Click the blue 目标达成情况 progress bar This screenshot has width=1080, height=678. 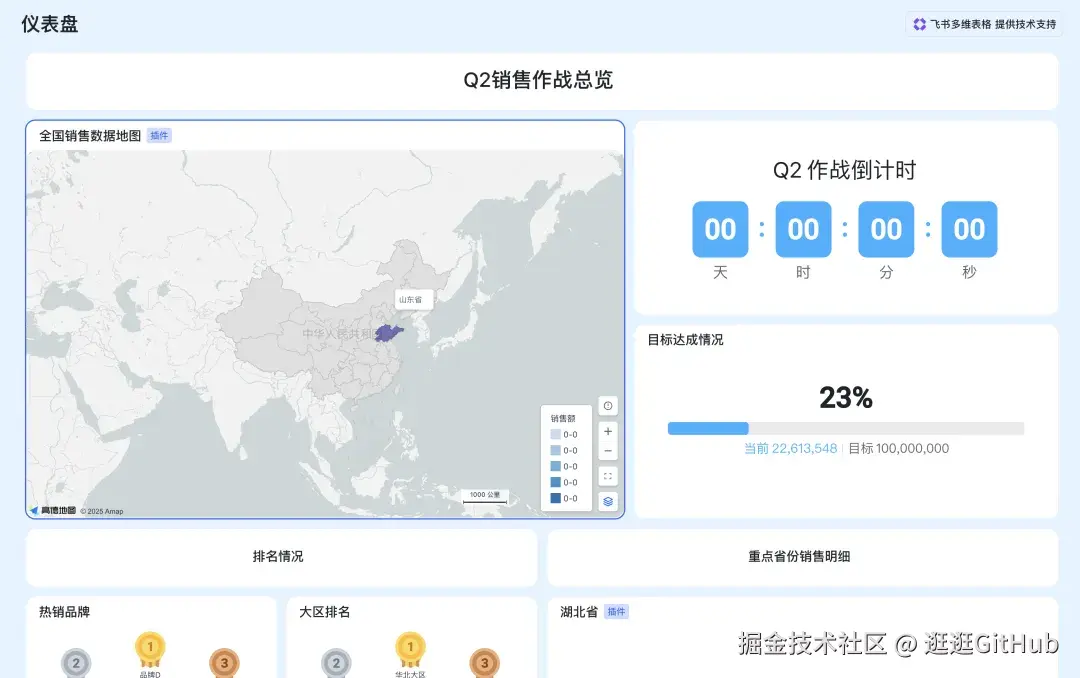click(707, 428)
